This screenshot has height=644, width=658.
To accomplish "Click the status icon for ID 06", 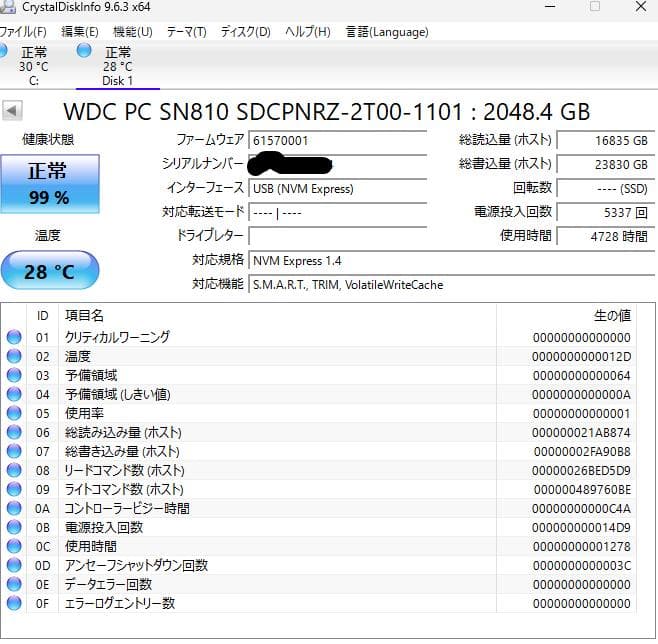I will 14,432.
